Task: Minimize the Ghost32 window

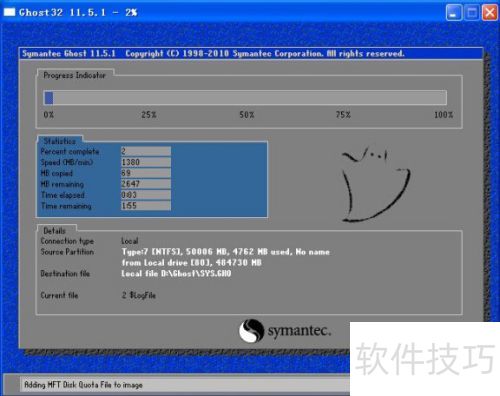Action: [x=454, y=13]
